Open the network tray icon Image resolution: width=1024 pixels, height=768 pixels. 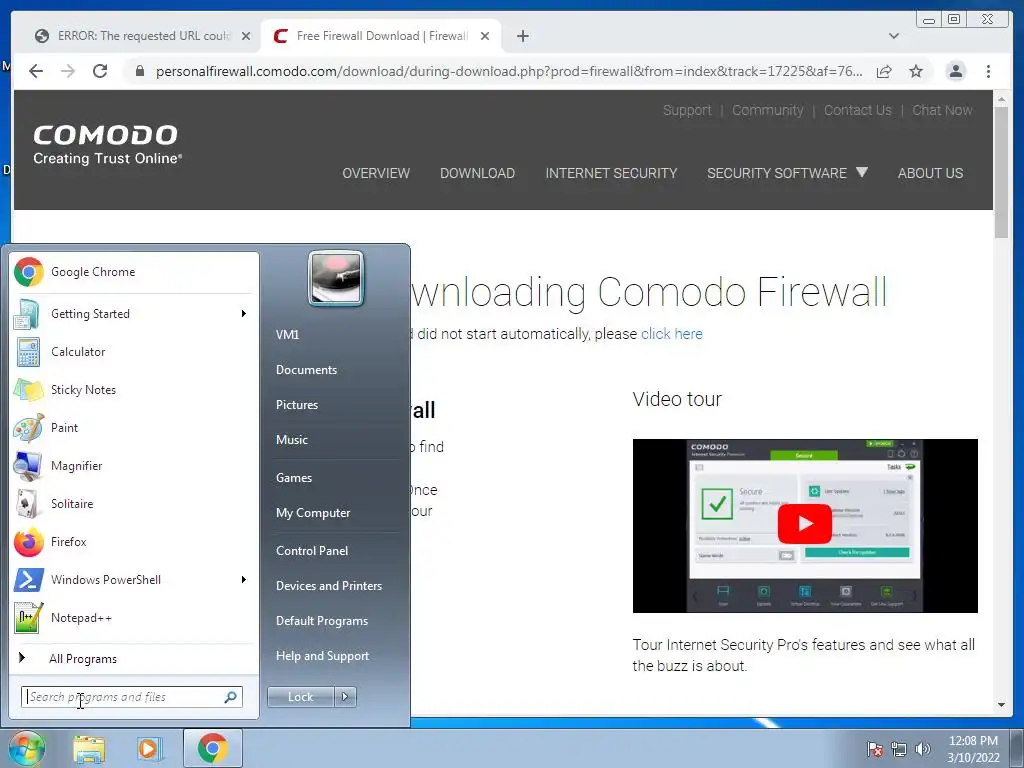pos(899,749)
